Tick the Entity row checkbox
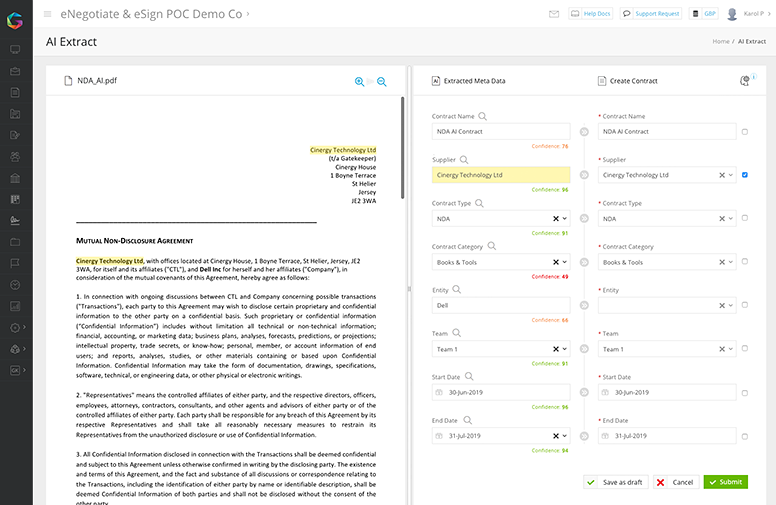Viewport: 776px width, 505px height. point(745,305)
